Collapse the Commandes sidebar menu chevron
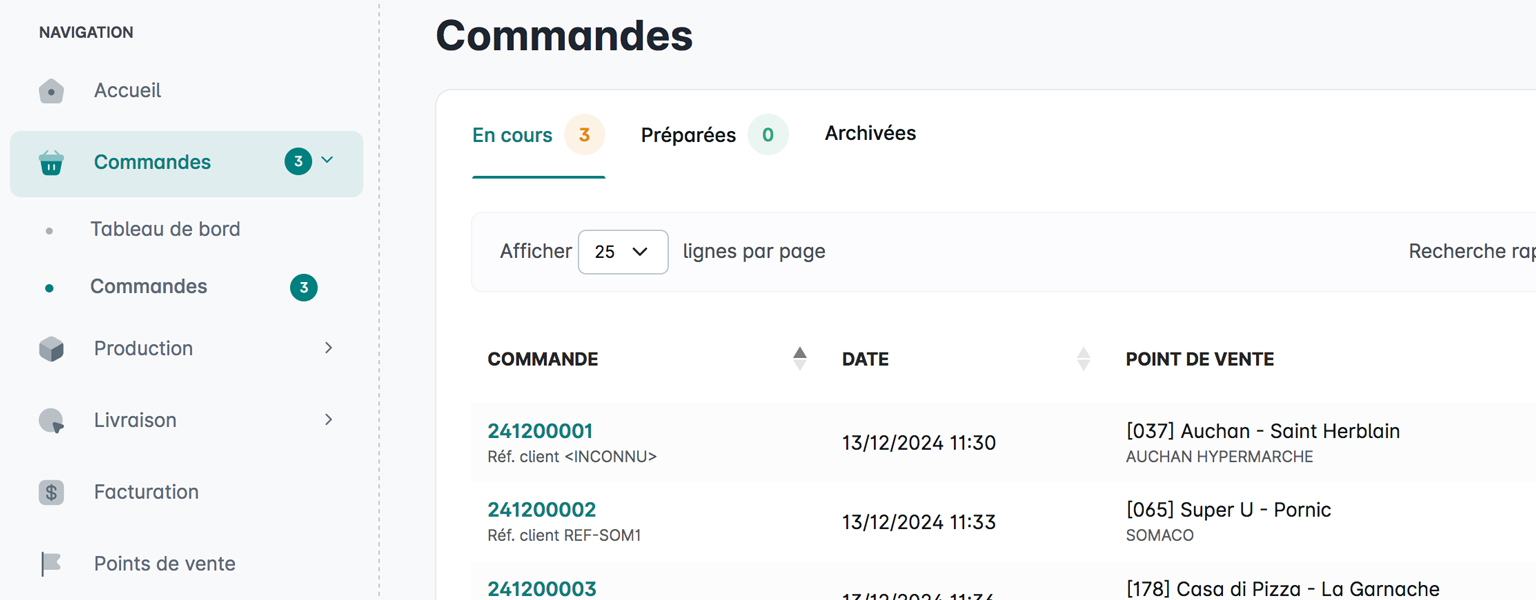Viewport: 1536px width, 600px height. [327, 160]
